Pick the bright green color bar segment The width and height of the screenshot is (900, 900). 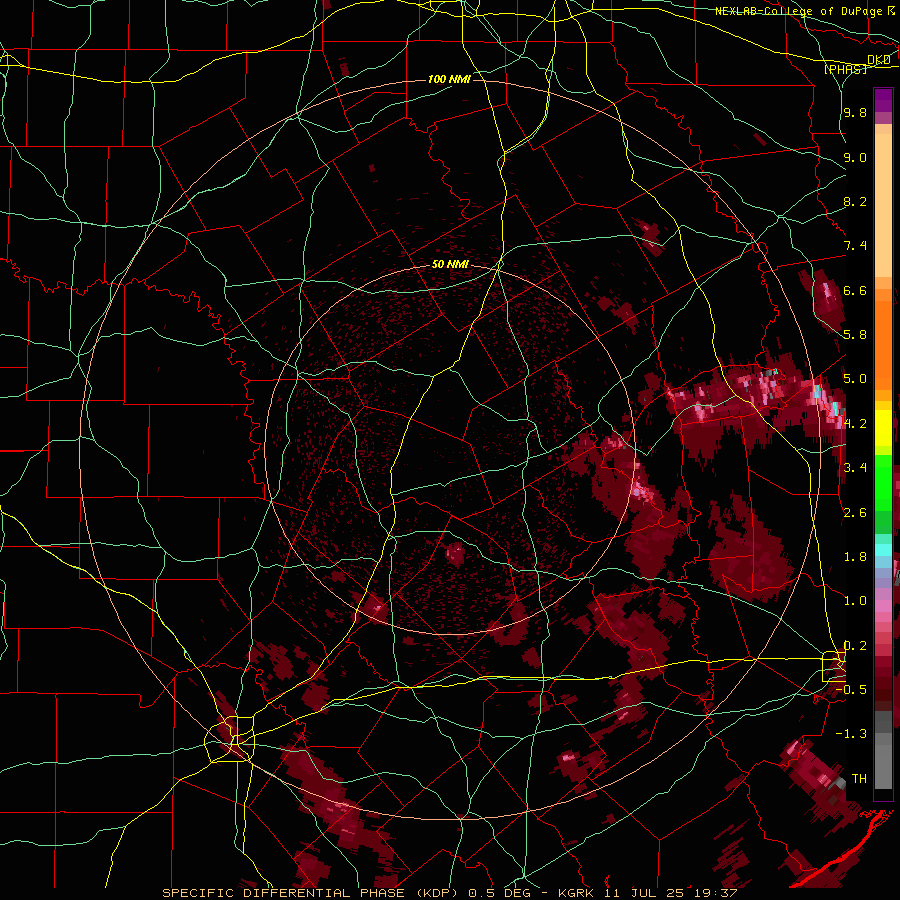tap(883, 482)
